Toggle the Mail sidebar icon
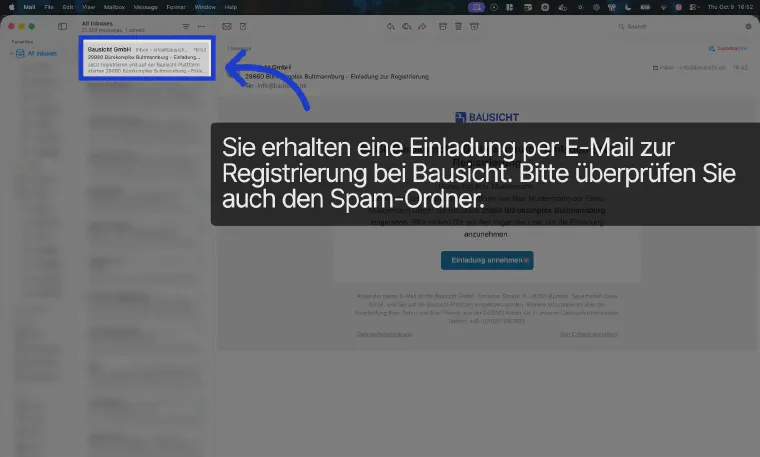The width and height of the screenshot is (760, 457). point(63,27)
